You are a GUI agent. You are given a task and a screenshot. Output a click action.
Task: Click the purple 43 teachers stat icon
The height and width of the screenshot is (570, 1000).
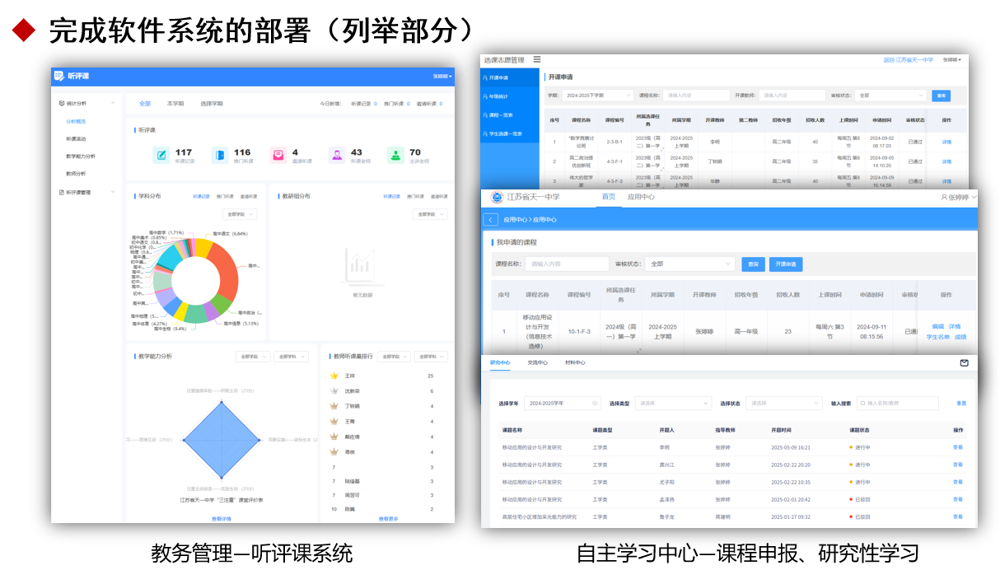[337, 155]
